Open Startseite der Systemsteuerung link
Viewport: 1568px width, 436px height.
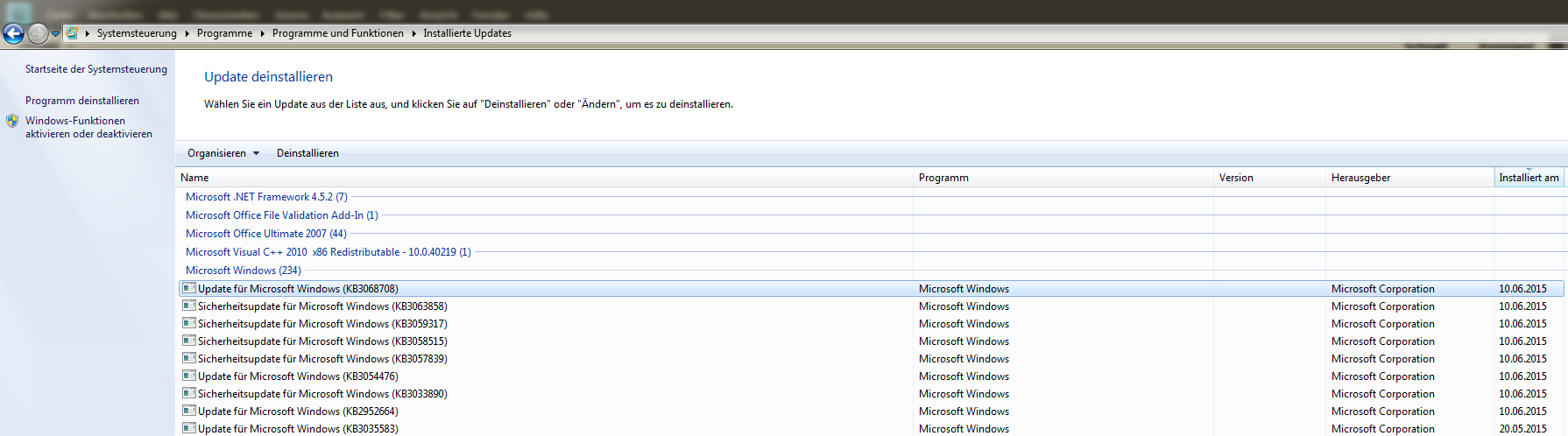pyautogui.click(x=96, y=69)
